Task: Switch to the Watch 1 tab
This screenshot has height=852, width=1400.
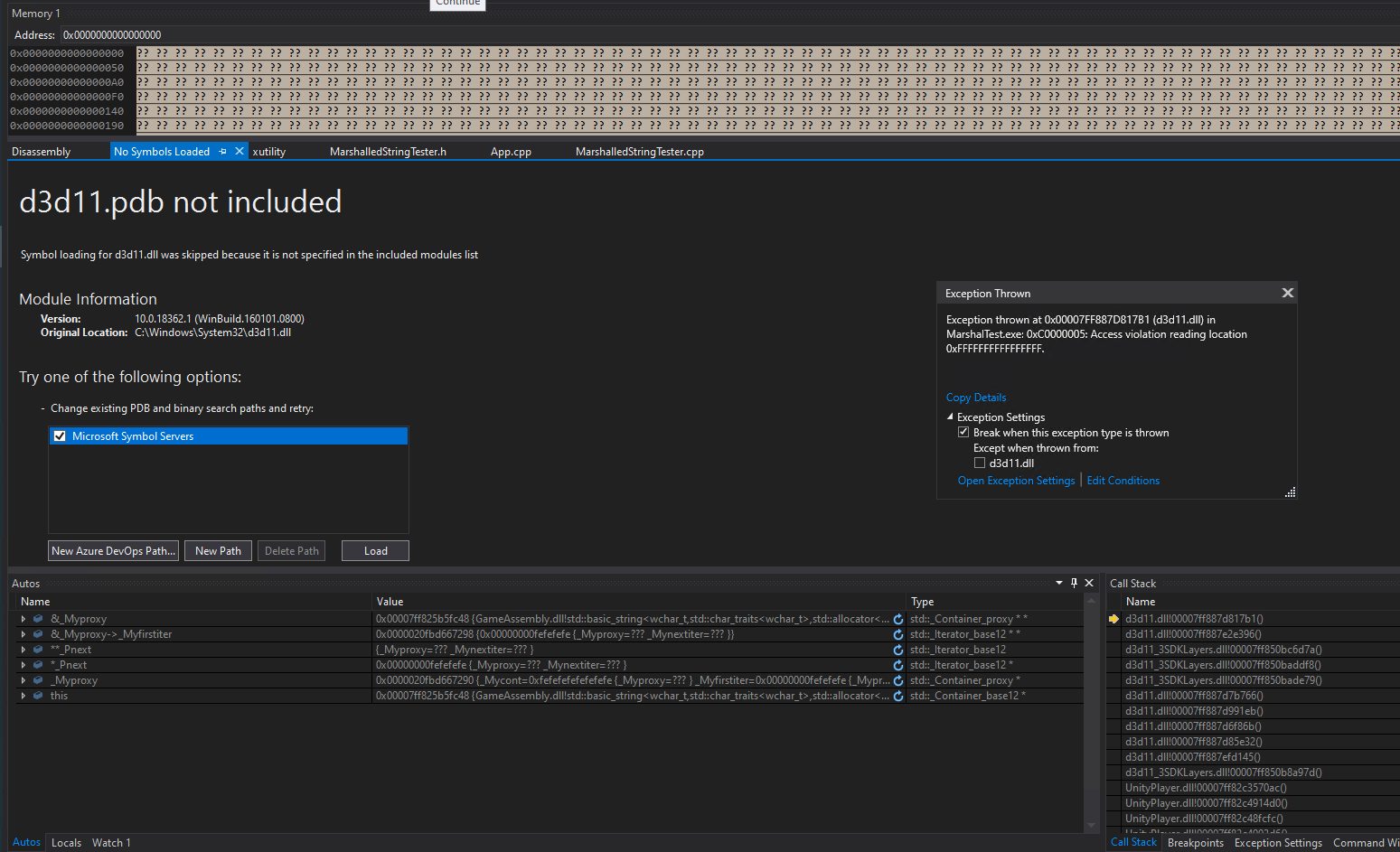Action: point(111,842)
